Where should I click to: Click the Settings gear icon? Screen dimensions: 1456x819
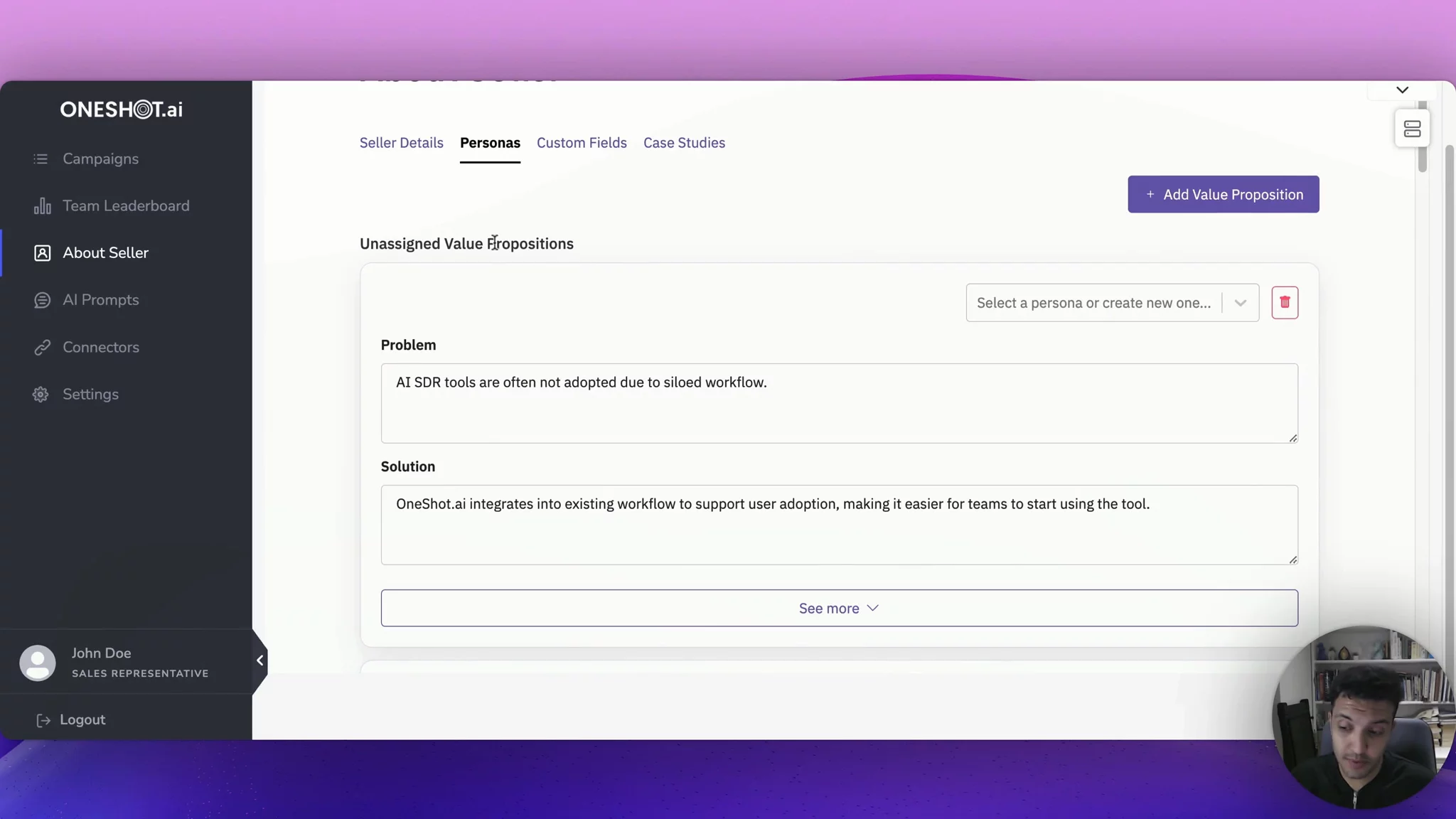pyautogui.click(x=41, y=394)
